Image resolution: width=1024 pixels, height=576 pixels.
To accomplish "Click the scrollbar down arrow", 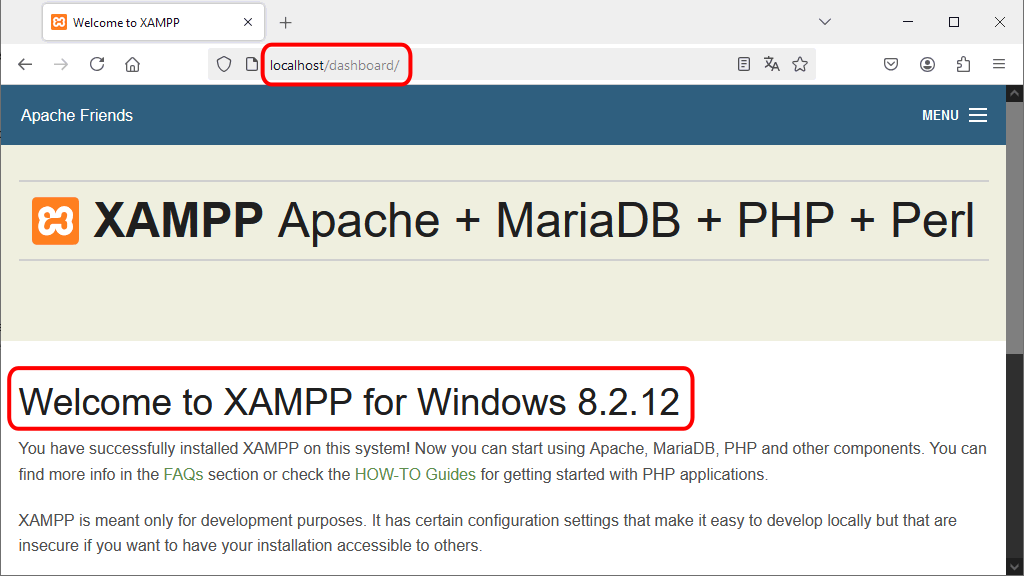I will (1014, 566).
